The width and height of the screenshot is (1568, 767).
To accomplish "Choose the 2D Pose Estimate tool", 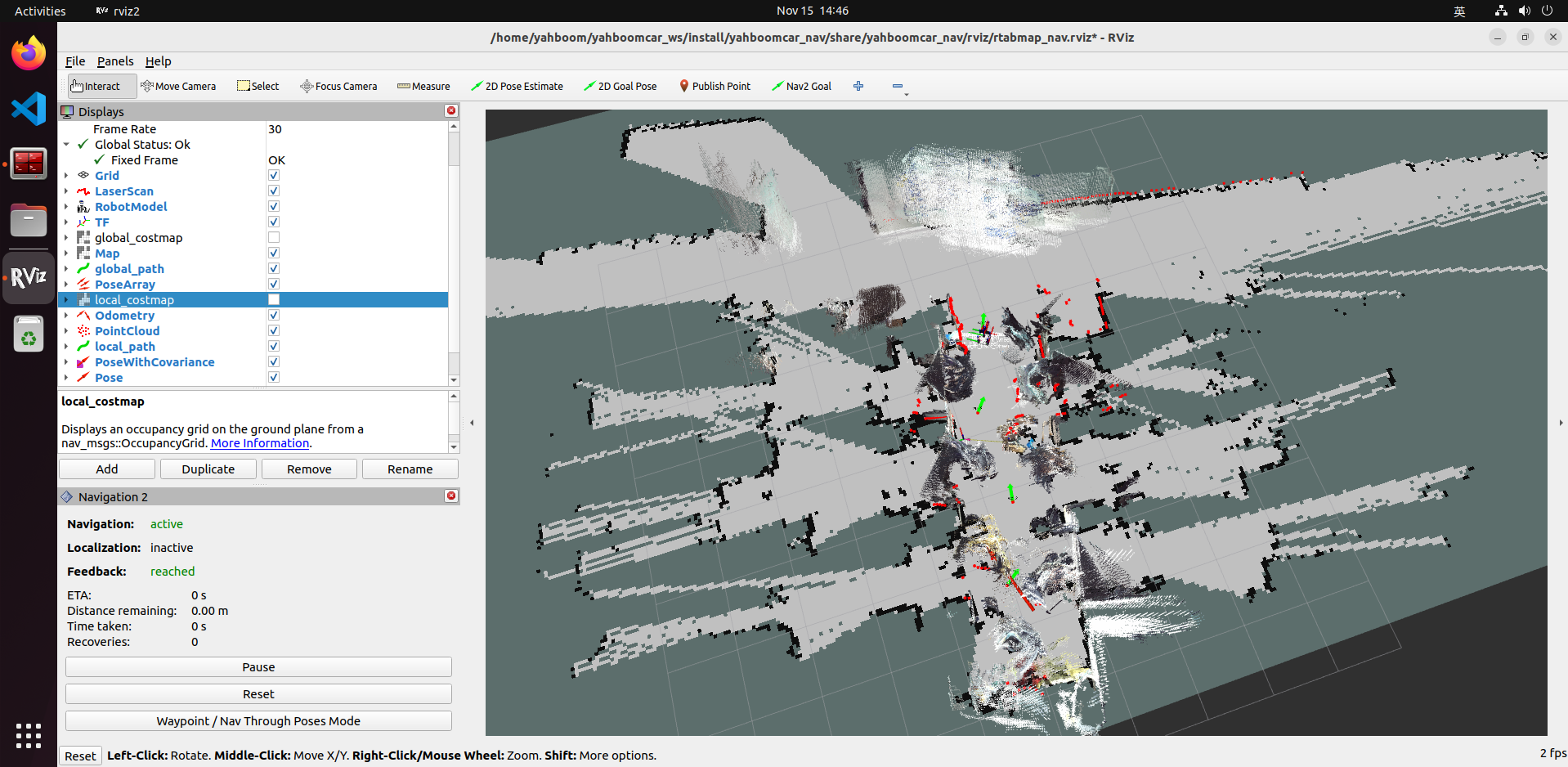I will (x=517, y=86).
